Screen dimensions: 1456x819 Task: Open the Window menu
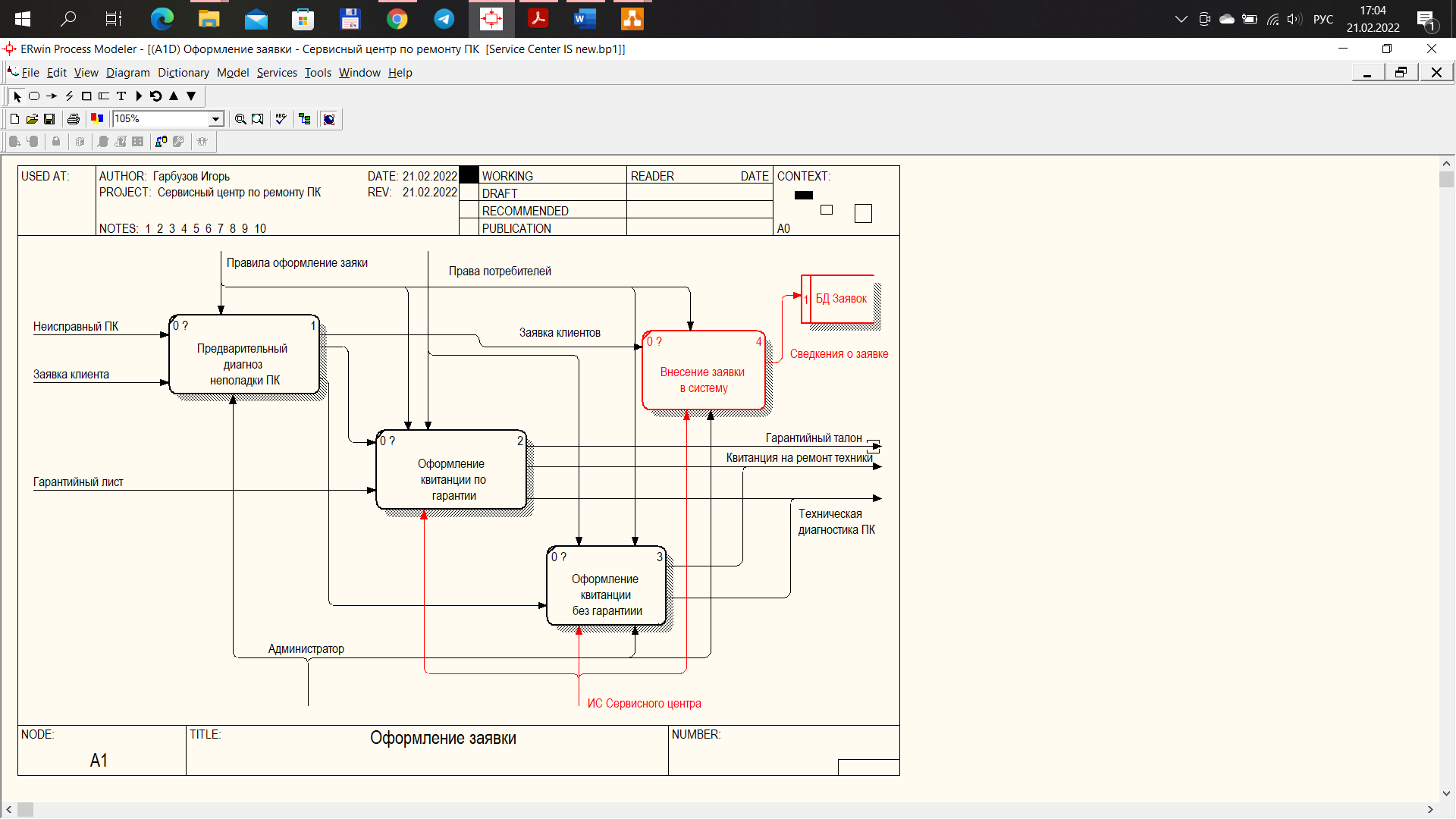click(359, 73)
